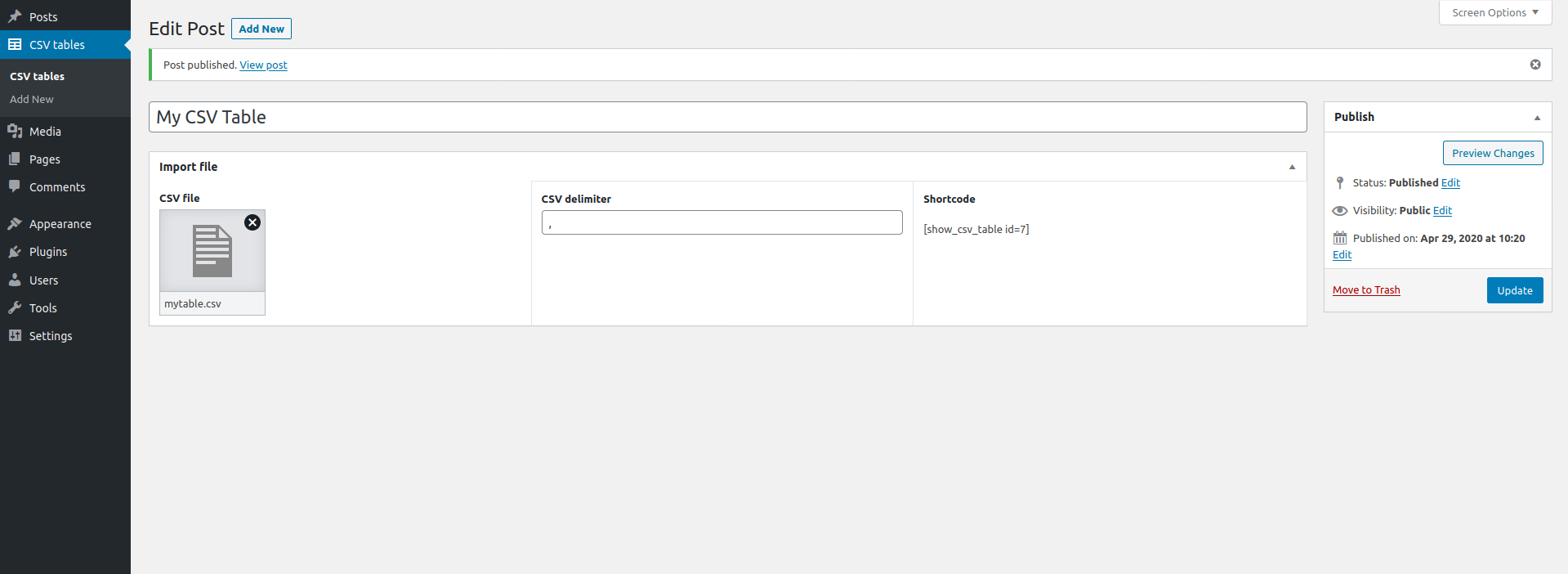The image size is (1568, 574).
Task: Click the Pages sidebar icon
Action: 15,159
